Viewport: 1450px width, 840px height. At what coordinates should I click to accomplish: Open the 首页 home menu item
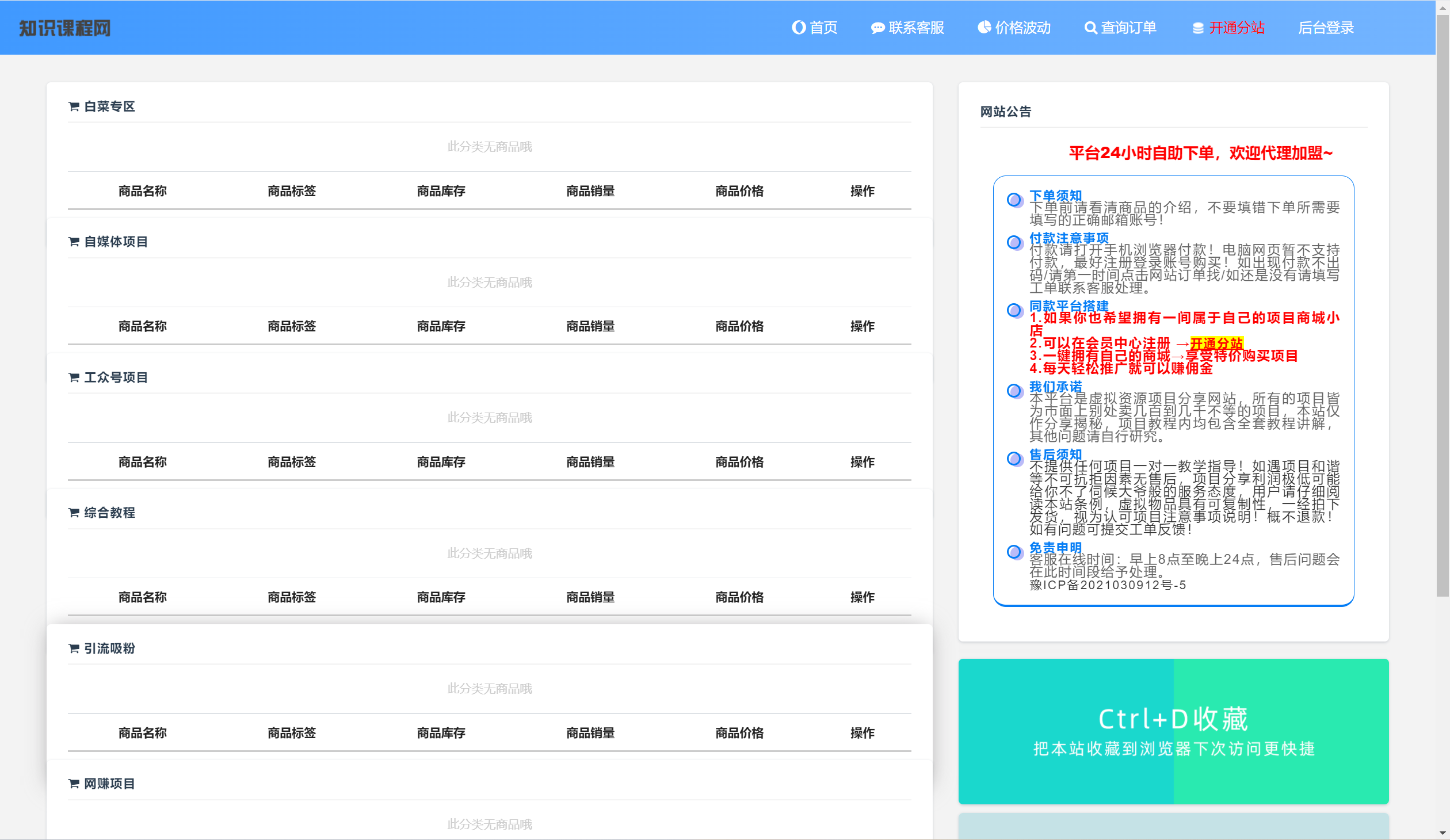pos(814,28)
